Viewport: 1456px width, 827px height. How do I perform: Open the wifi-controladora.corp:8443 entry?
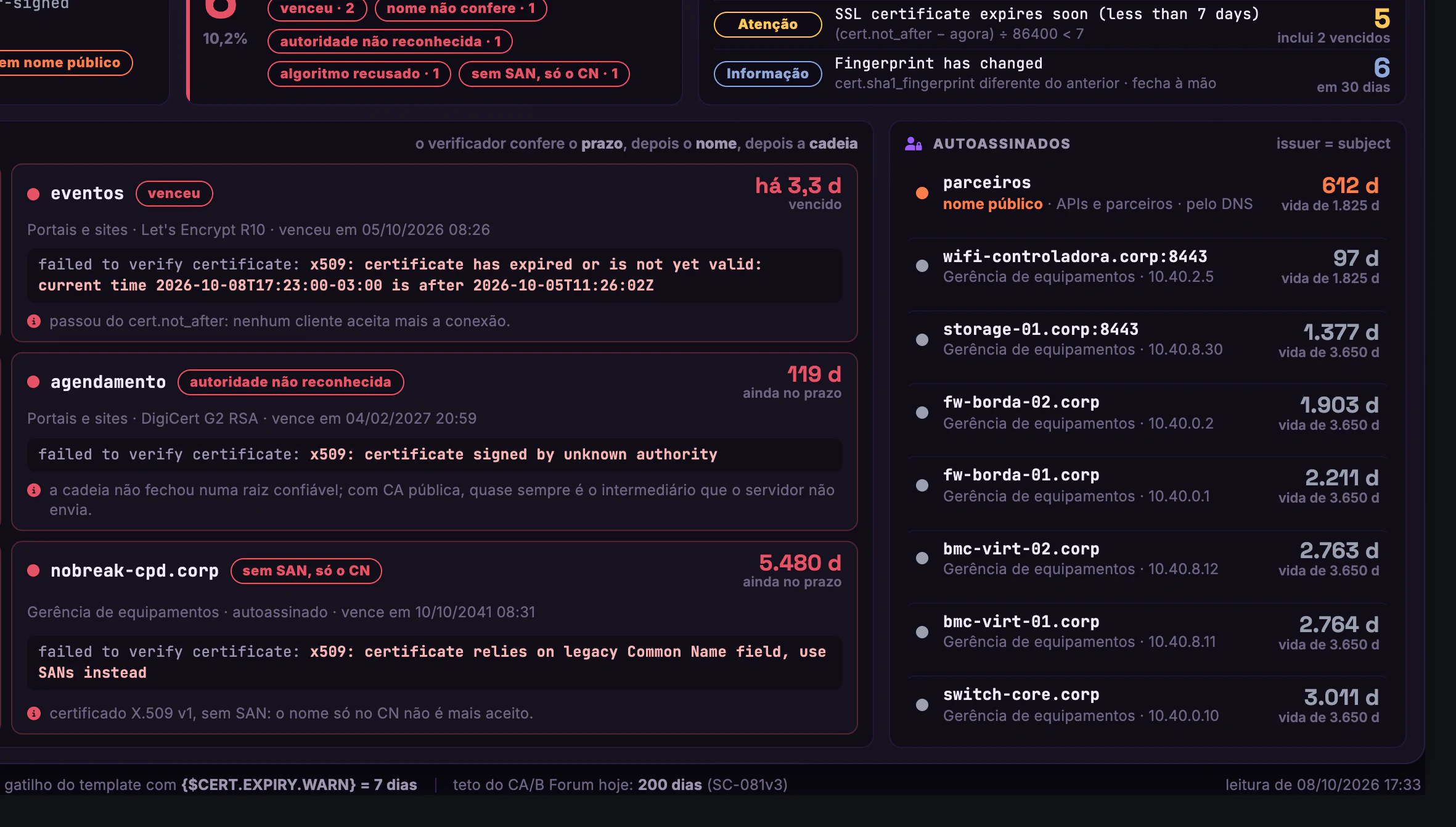point(1148,266)
